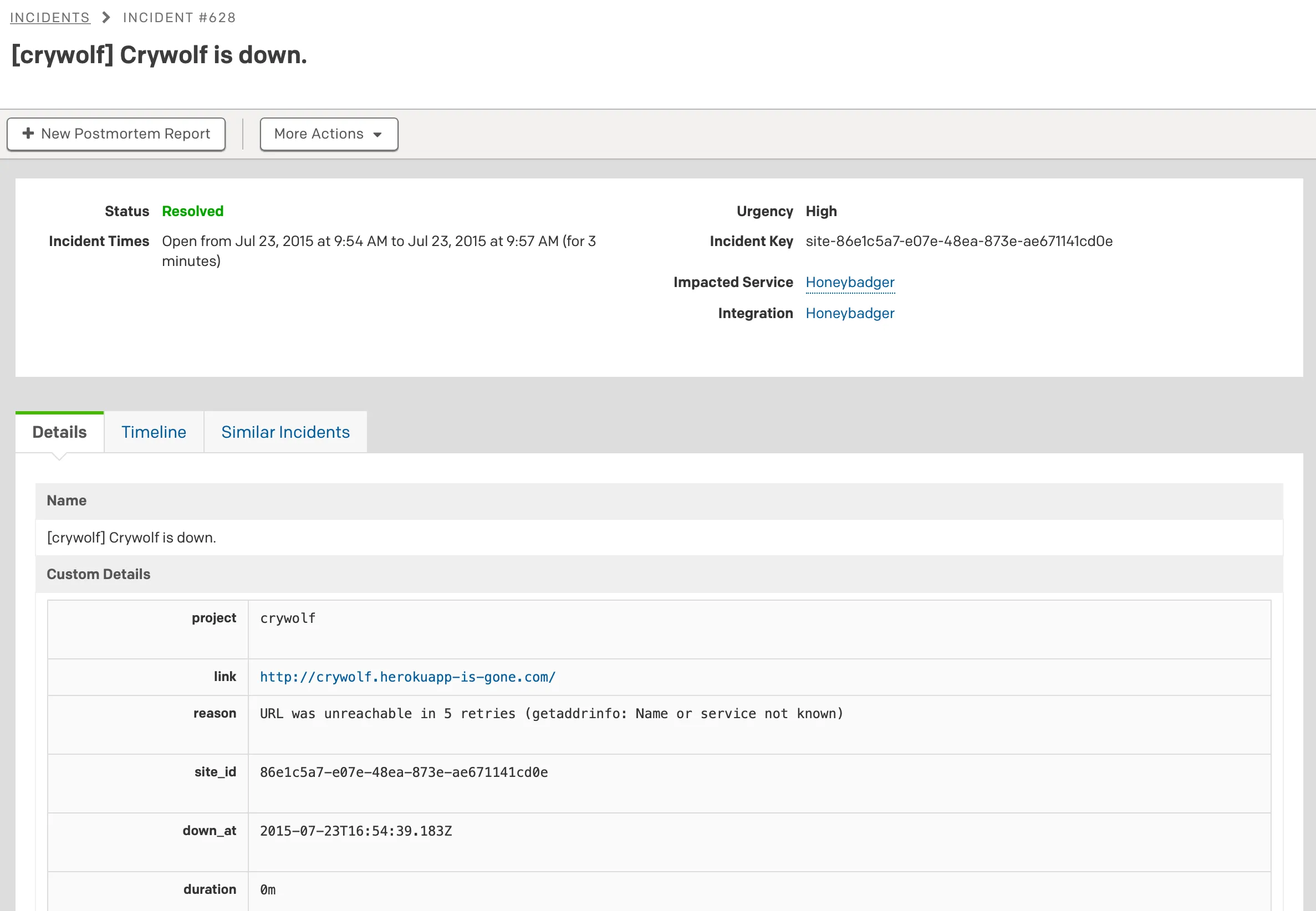The height and width of the screenshot is (911, 1316).
Task: Click the Custom Details section header
Action: tap(98, 574)
